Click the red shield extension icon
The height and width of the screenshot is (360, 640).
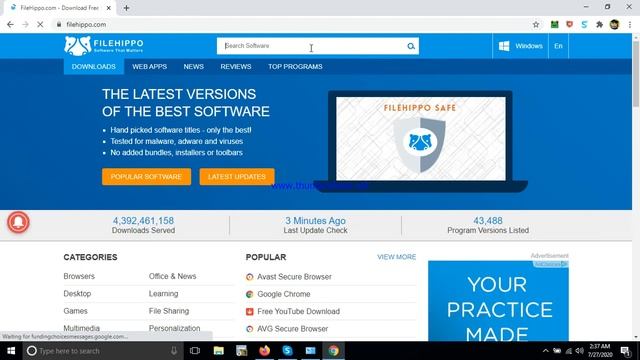point(569,24)
